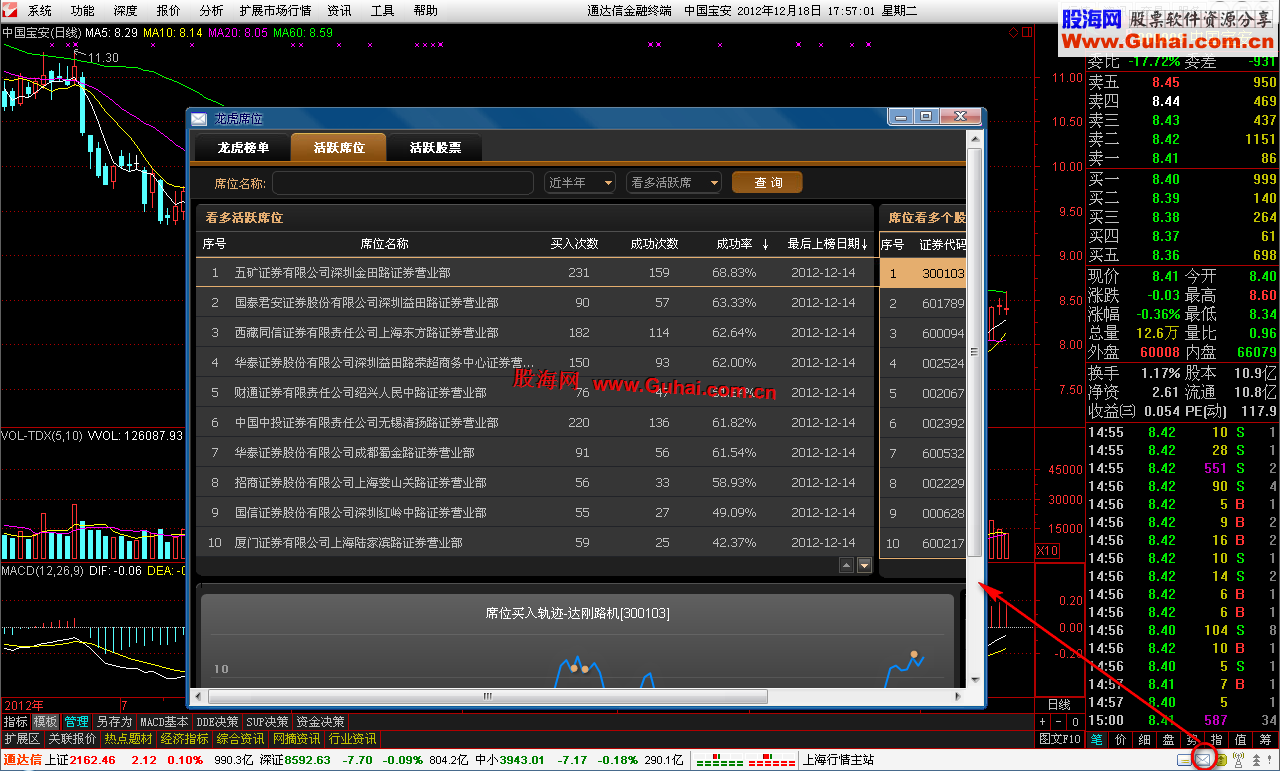Select the 盘 tab in quote panel
The width and height of the screenshot is (1280, 771).
1168,740
